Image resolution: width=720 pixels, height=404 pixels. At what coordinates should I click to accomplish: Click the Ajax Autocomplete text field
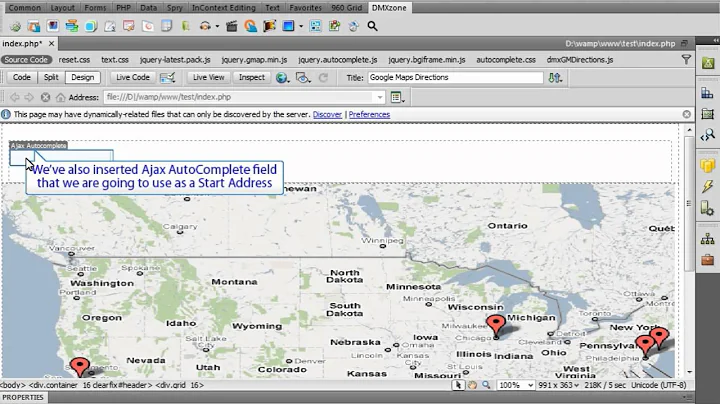[61, 157]
